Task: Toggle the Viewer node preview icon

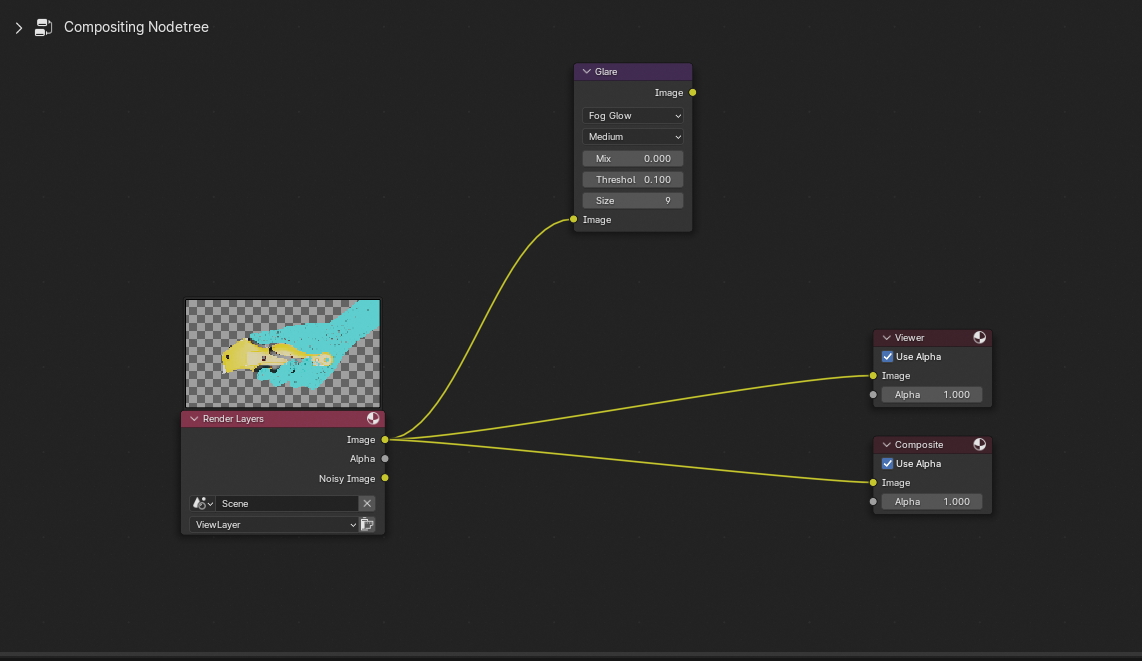Action: click(x=980, y=338)
